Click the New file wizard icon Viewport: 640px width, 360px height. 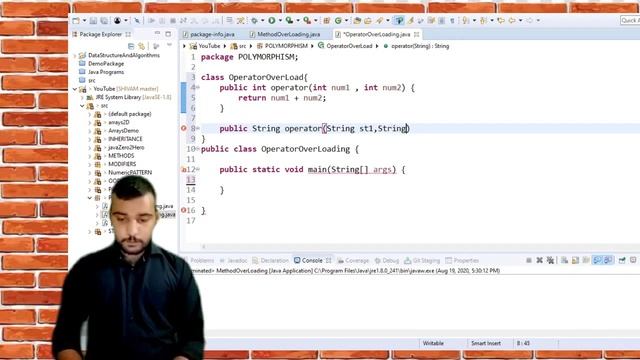[76, 20]
